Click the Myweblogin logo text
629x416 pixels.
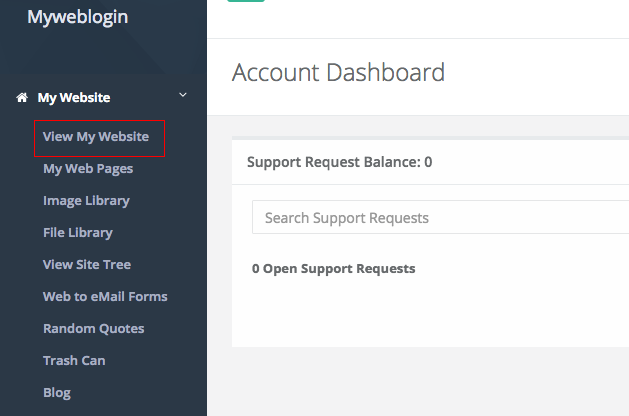coord(78,17)
